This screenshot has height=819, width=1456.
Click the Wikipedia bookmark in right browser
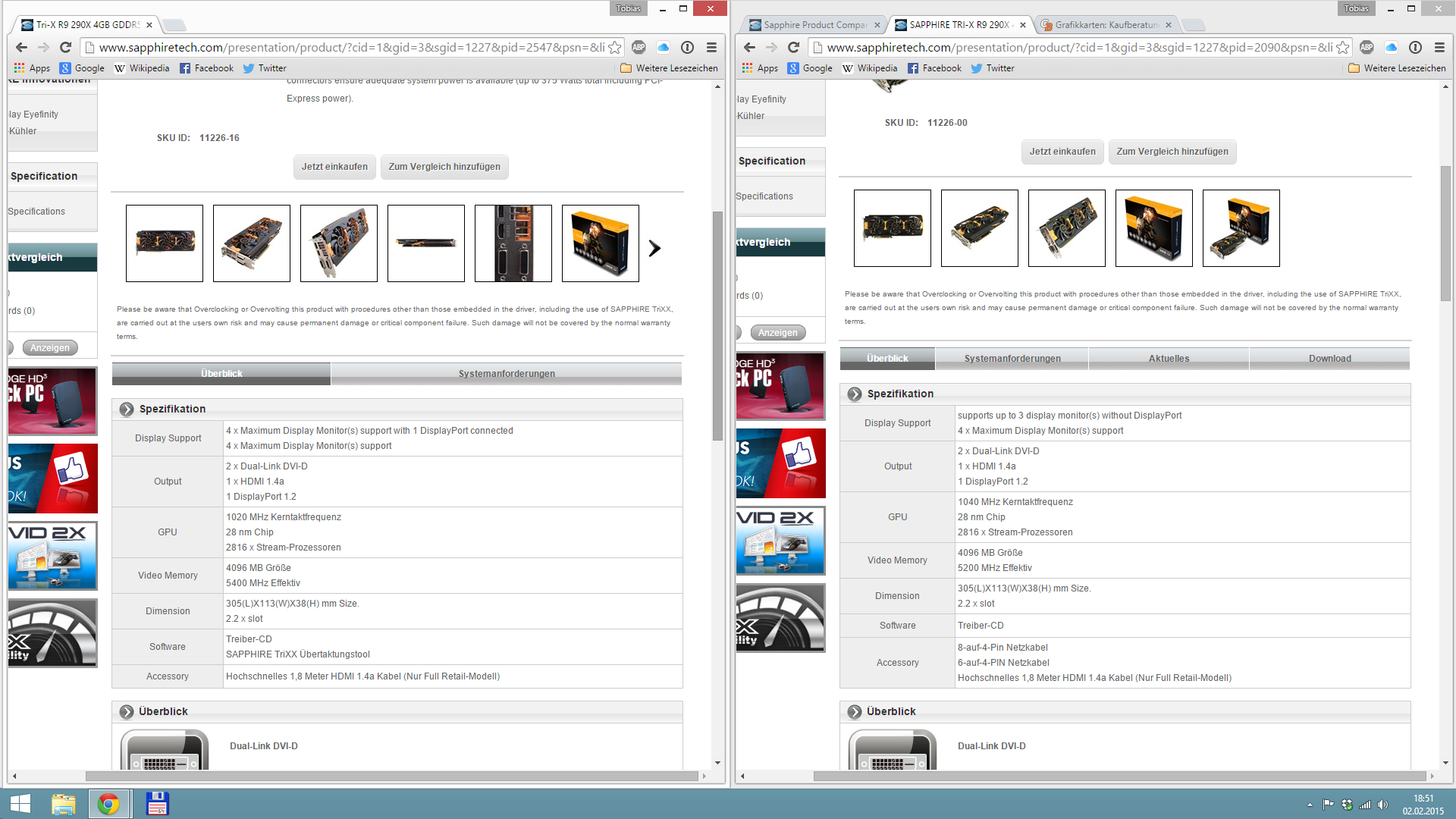tap(870, 68)
